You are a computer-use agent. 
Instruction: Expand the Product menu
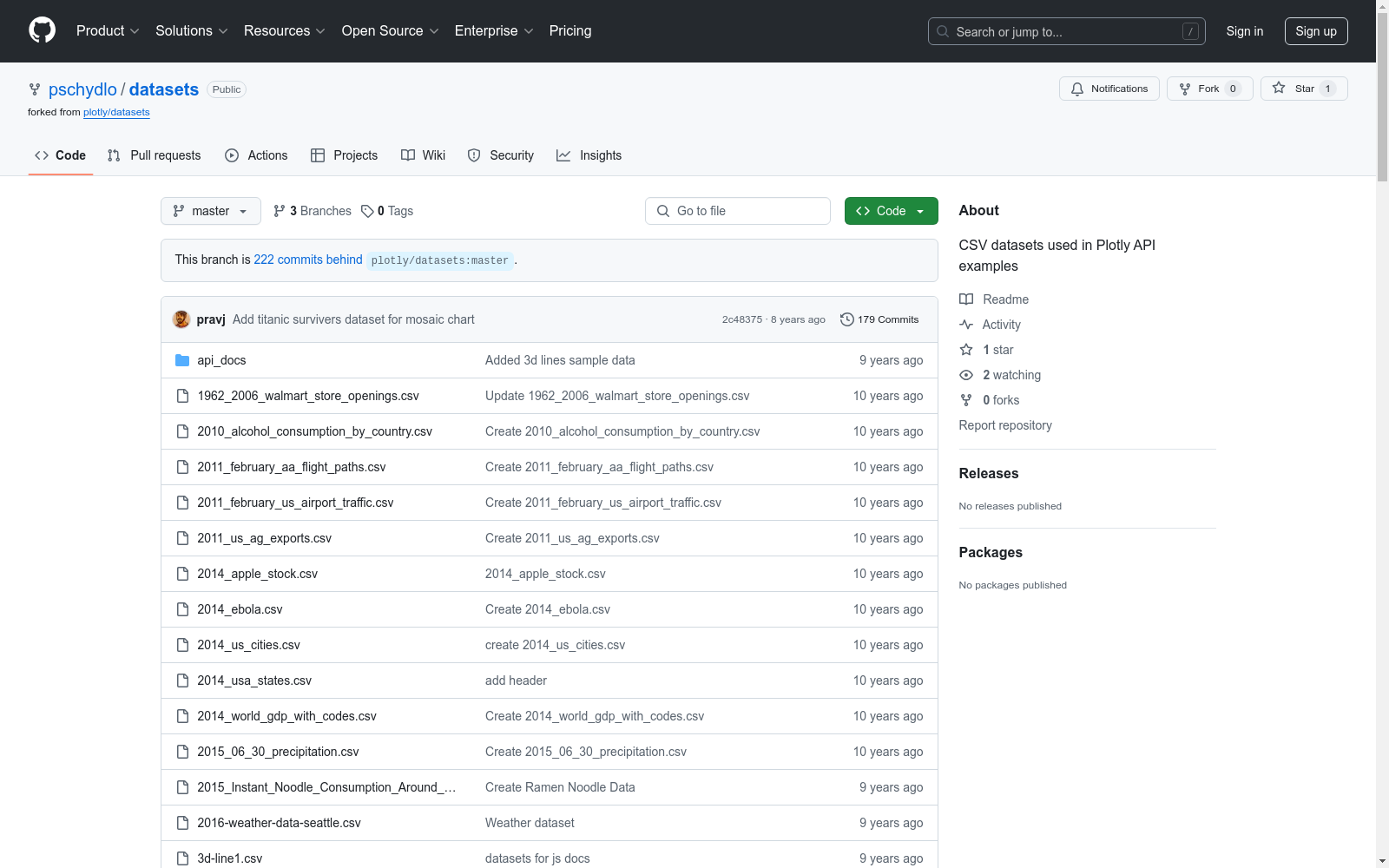click(108, 30)
